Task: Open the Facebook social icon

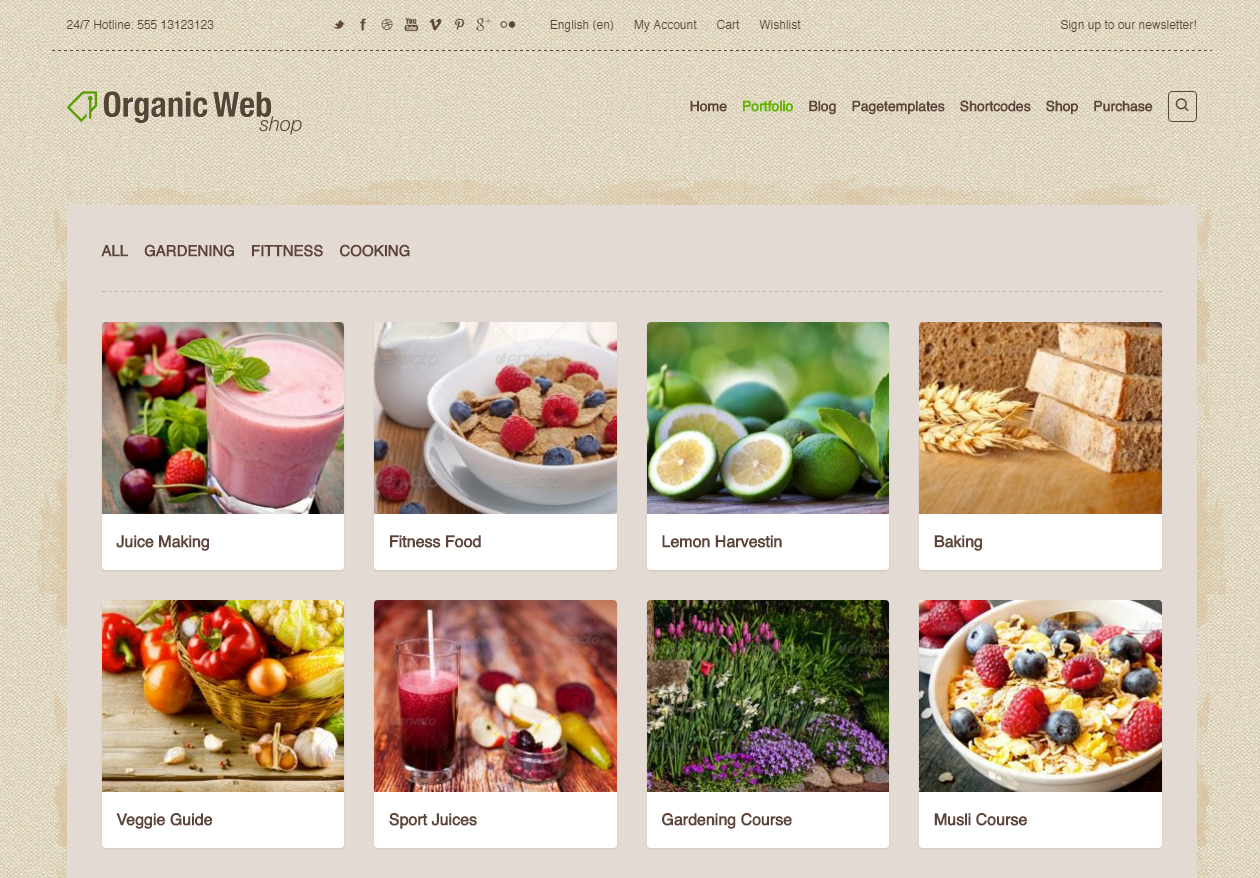Action: coord(363,25)
